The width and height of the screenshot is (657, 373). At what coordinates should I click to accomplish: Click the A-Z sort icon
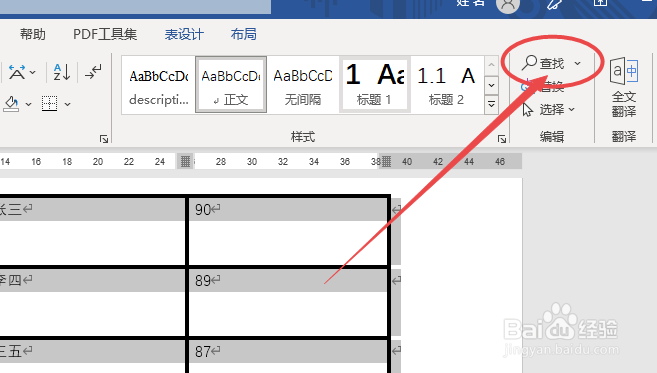click(x=62, y=72)
